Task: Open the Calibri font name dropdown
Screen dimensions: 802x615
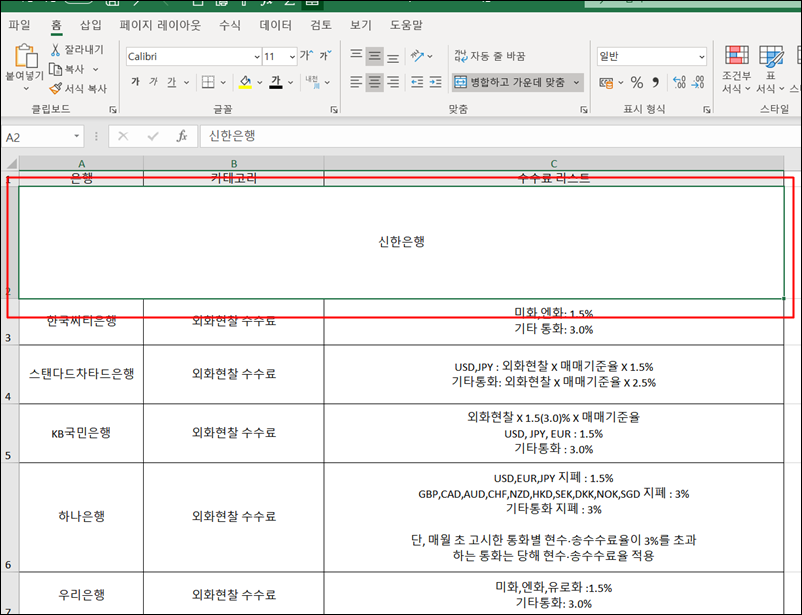Action: click(x=257, y=57)
